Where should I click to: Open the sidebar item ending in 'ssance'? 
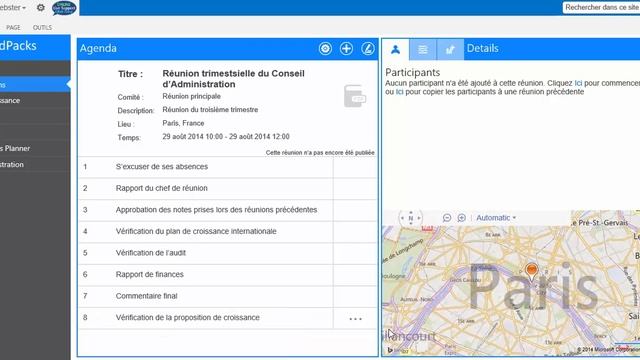[35, 100]
